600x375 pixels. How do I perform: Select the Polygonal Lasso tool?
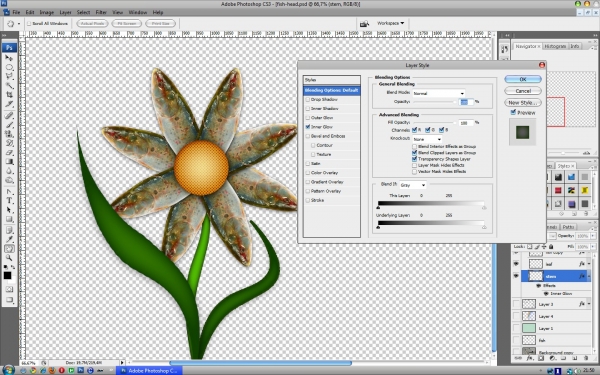coord(9,77)
